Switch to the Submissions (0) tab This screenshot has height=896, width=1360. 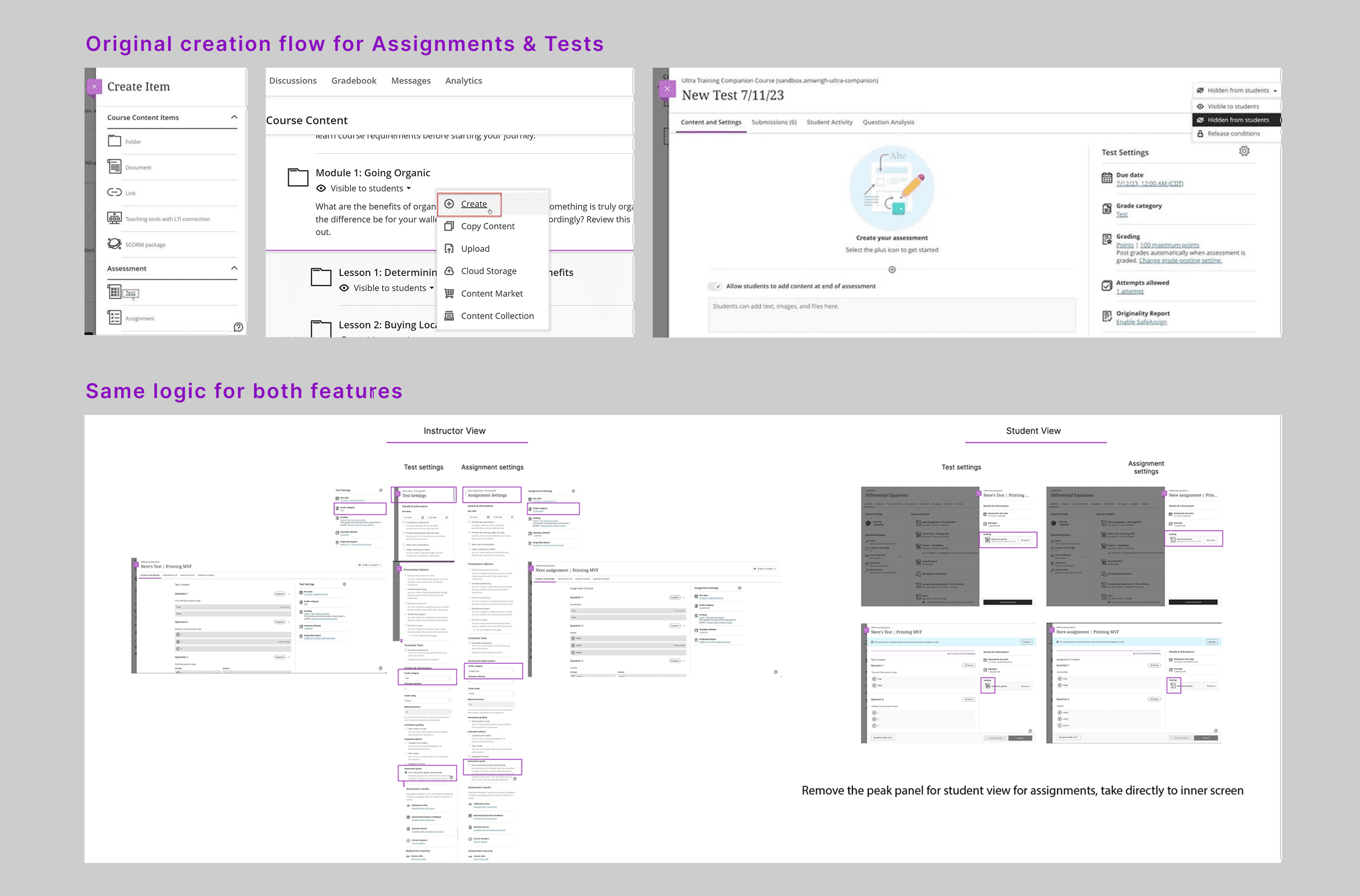pyautogui.click(x=774, y=122)
